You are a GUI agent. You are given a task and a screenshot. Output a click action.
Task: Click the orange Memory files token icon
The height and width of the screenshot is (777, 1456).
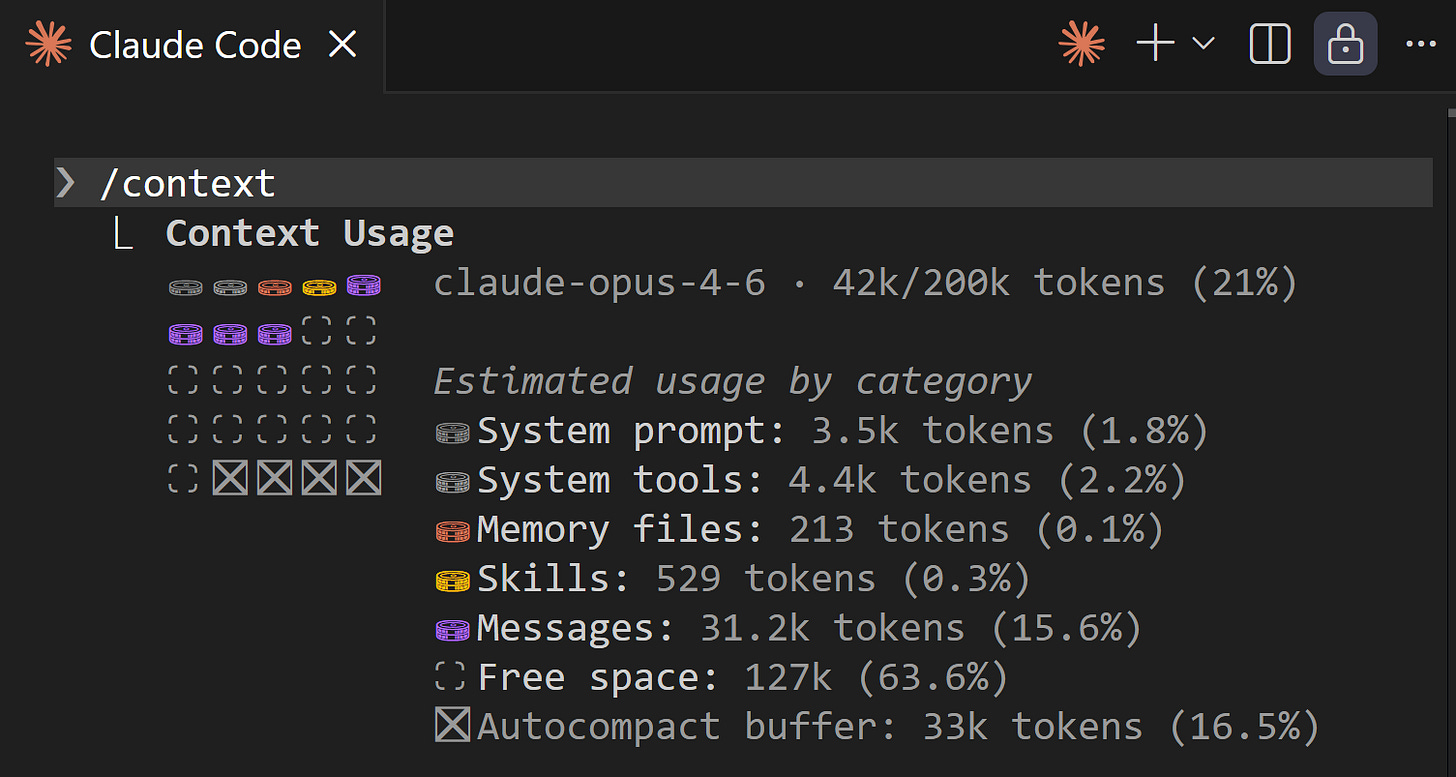point(452,529)
